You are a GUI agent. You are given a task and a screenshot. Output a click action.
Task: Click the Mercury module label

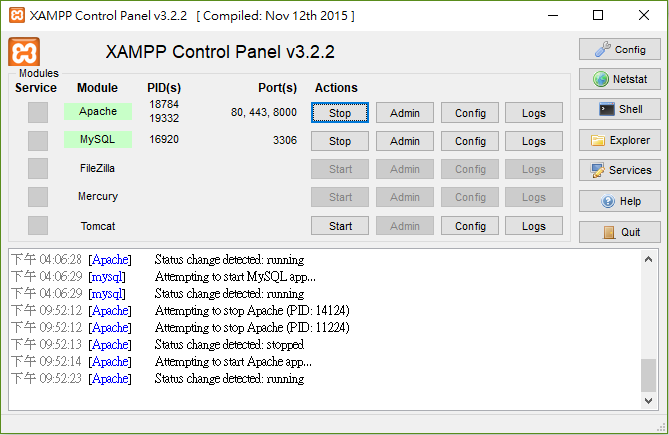click(x=98, y=196)
